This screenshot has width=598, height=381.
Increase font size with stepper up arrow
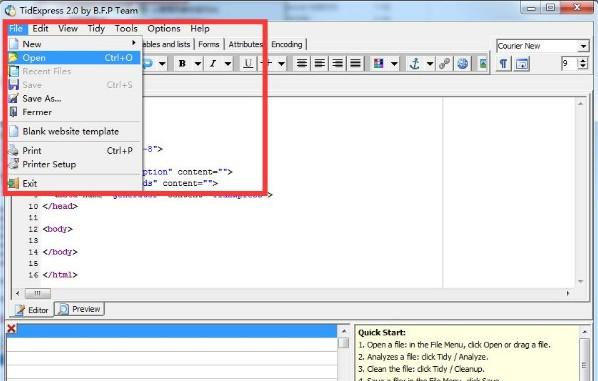click(x=583, y=60)
